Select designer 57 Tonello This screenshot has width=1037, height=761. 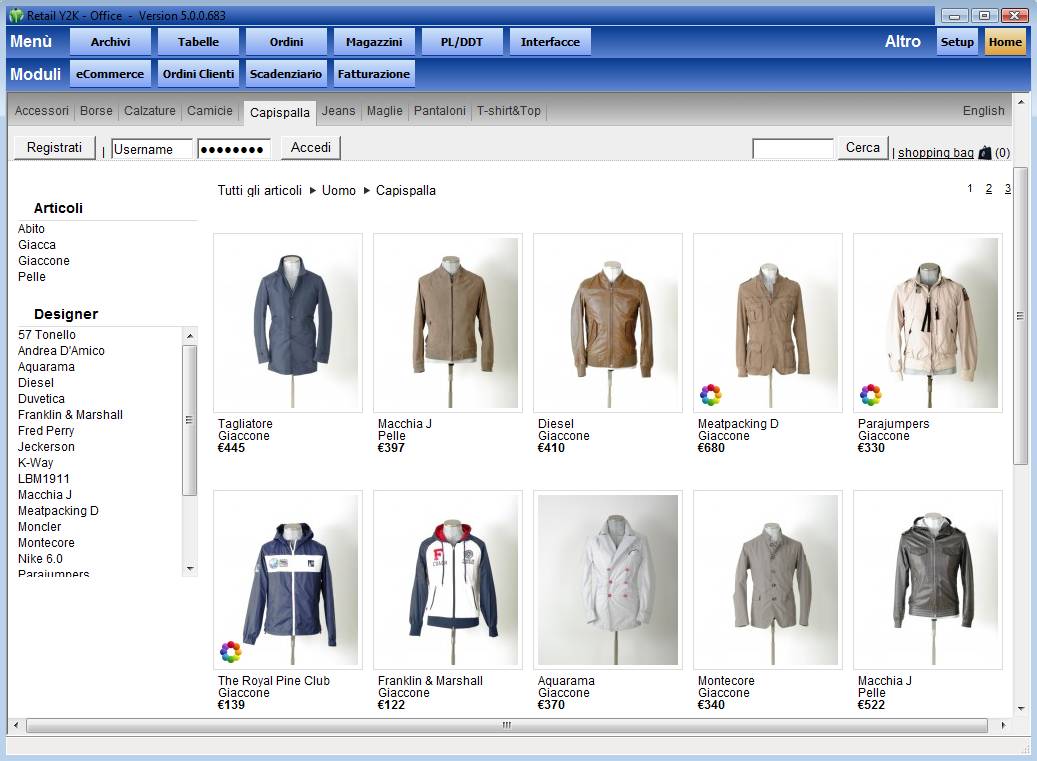(47, 335)
